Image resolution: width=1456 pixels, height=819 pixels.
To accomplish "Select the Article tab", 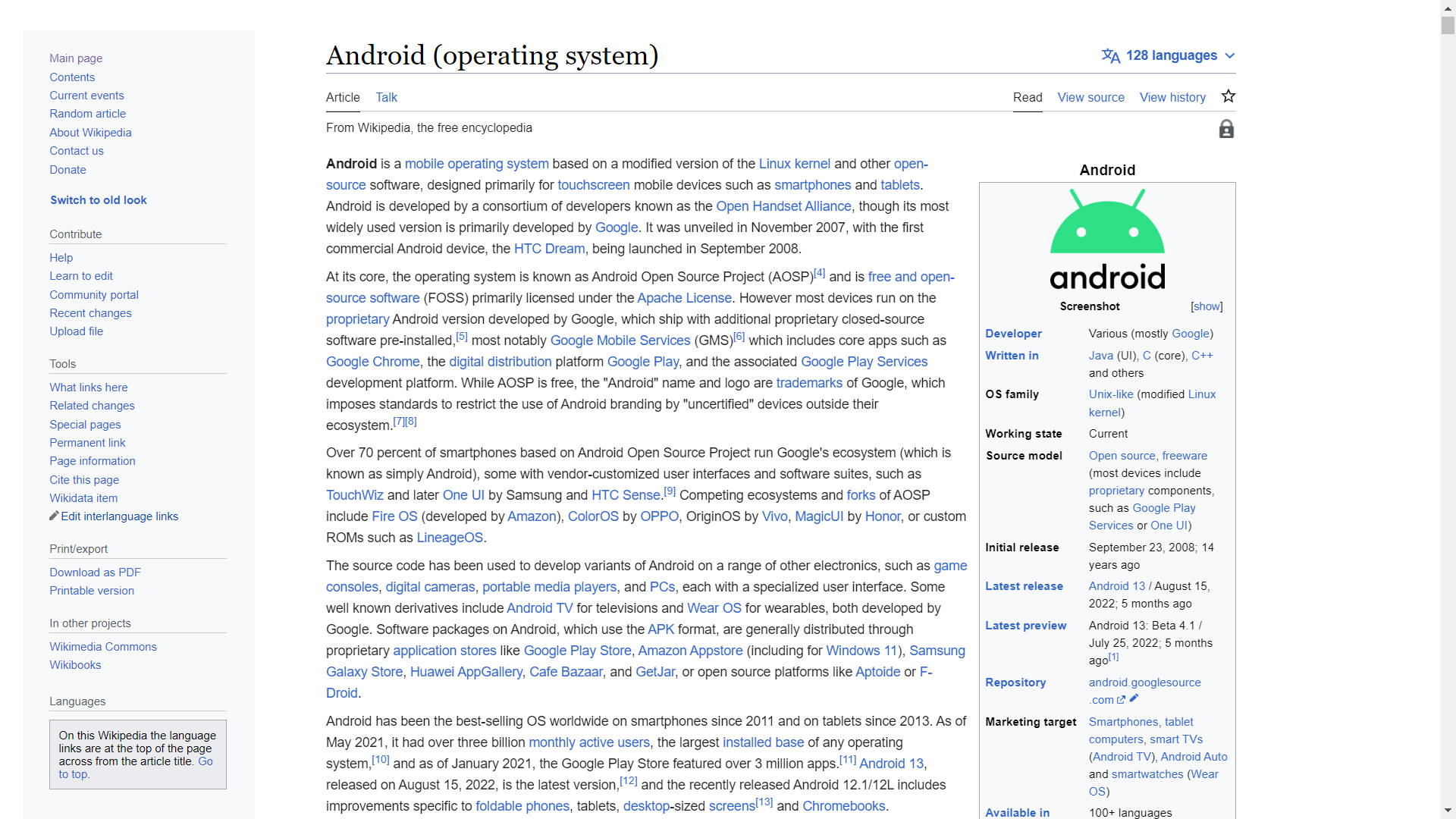I will [x=343, y=97].
